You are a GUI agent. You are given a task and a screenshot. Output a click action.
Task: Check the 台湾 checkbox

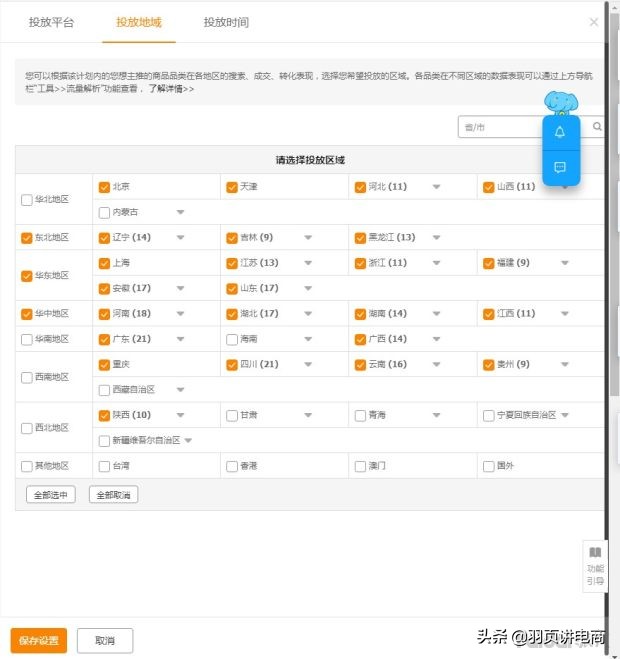[x=104, y=466]
